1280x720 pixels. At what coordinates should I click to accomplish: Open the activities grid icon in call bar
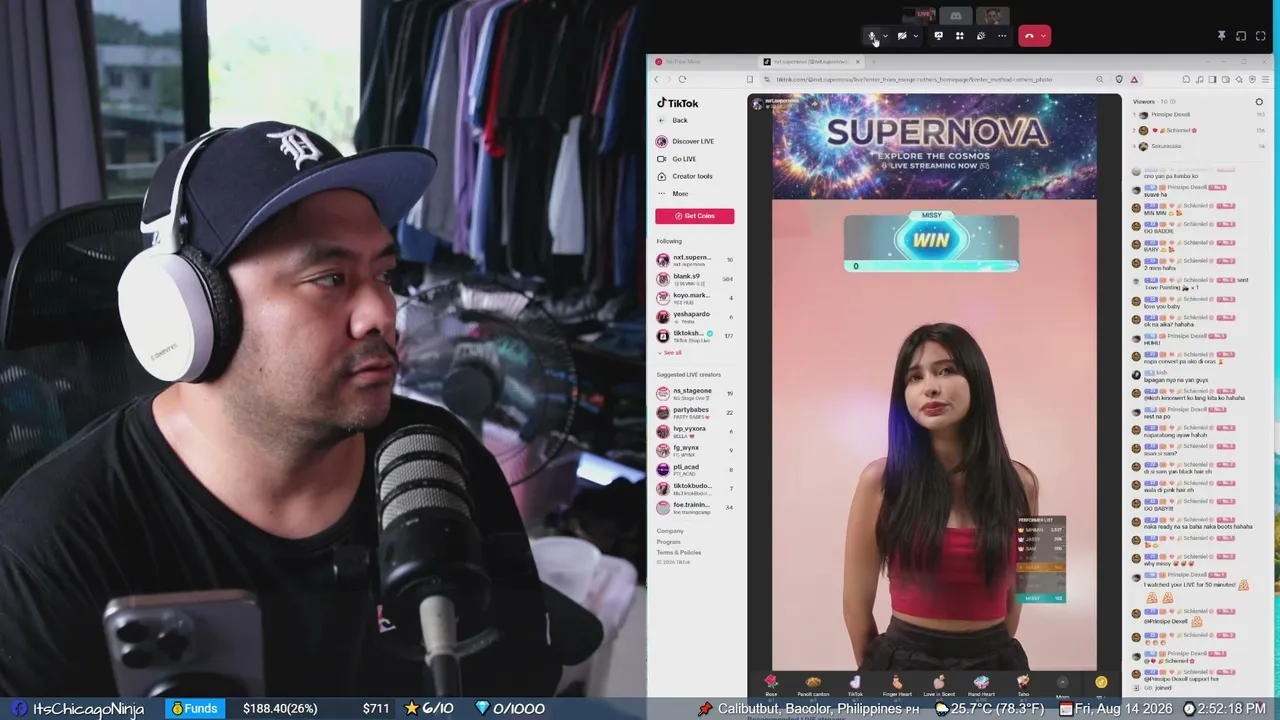(x=959, y=36)
